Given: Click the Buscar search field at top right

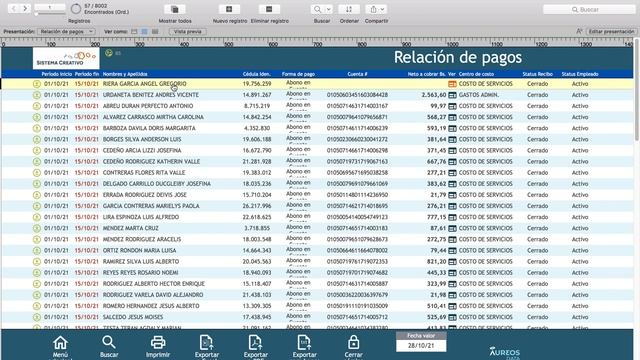Looking at the screenshot, I should point(589,9).
